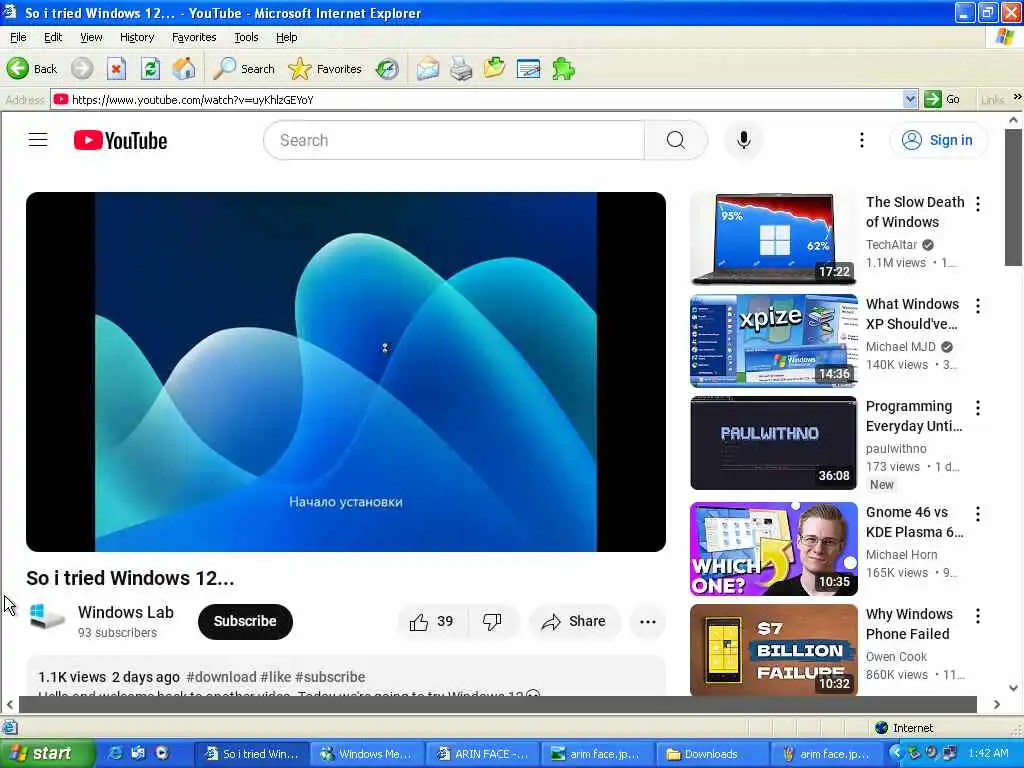The image size is (1024, 768).
Task: Open the History menu
Action: tap(137, 37)
